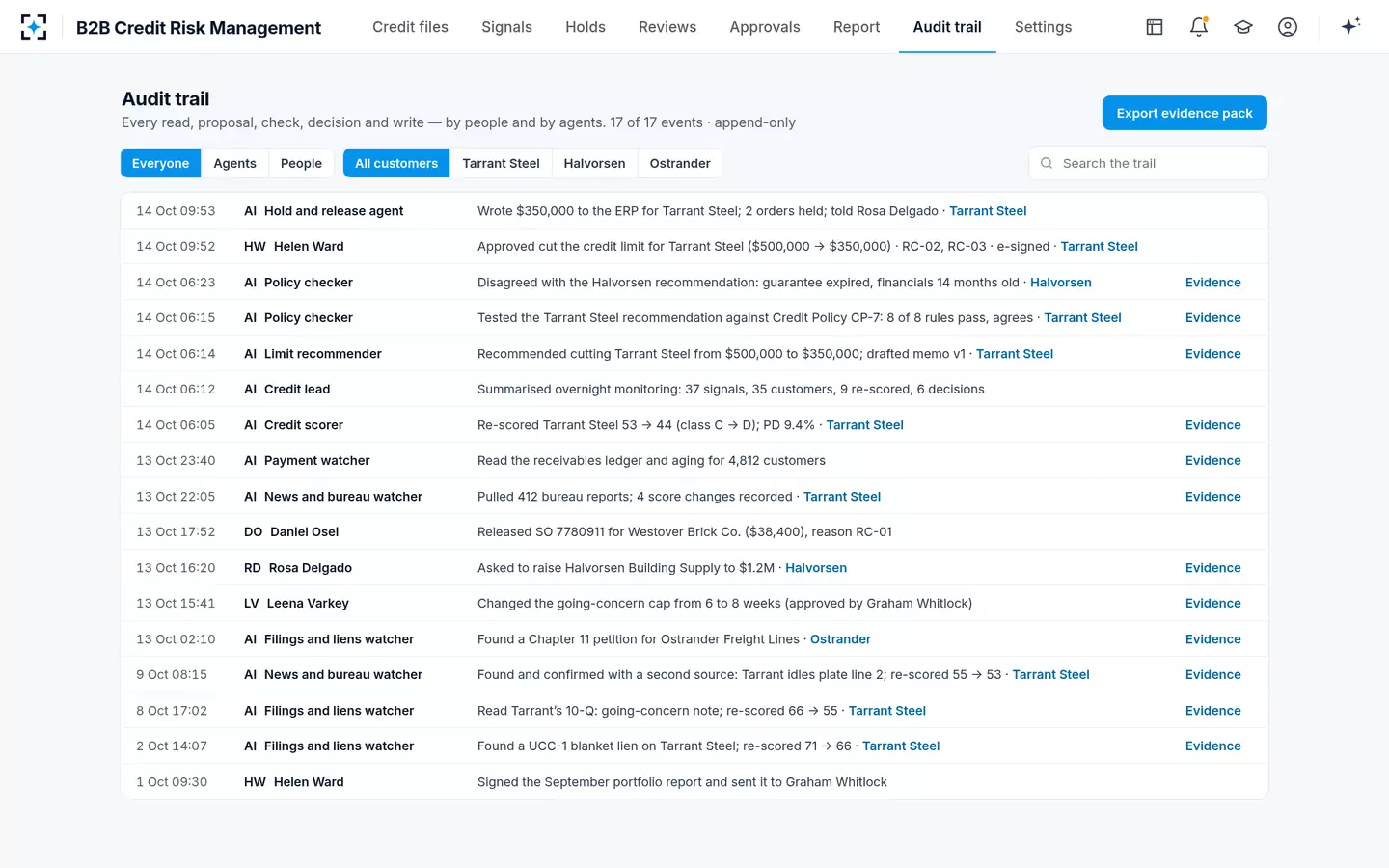
Task: Click Tarrant Steel link in 14 Oct 09:53 row
Action: pyautogui.click(x=988, y=211)
